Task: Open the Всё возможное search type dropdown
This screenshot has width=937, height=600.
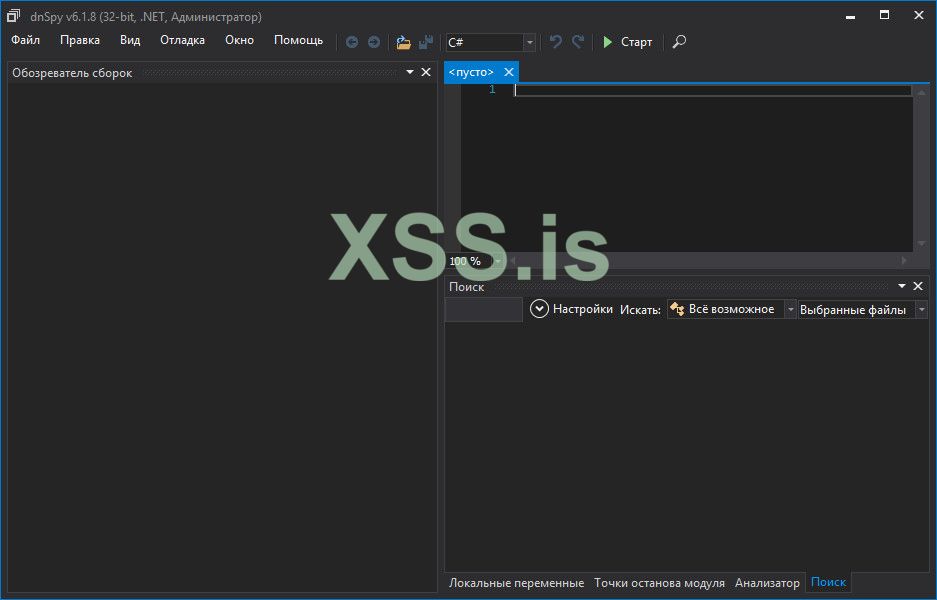Action: pos(790,310)
